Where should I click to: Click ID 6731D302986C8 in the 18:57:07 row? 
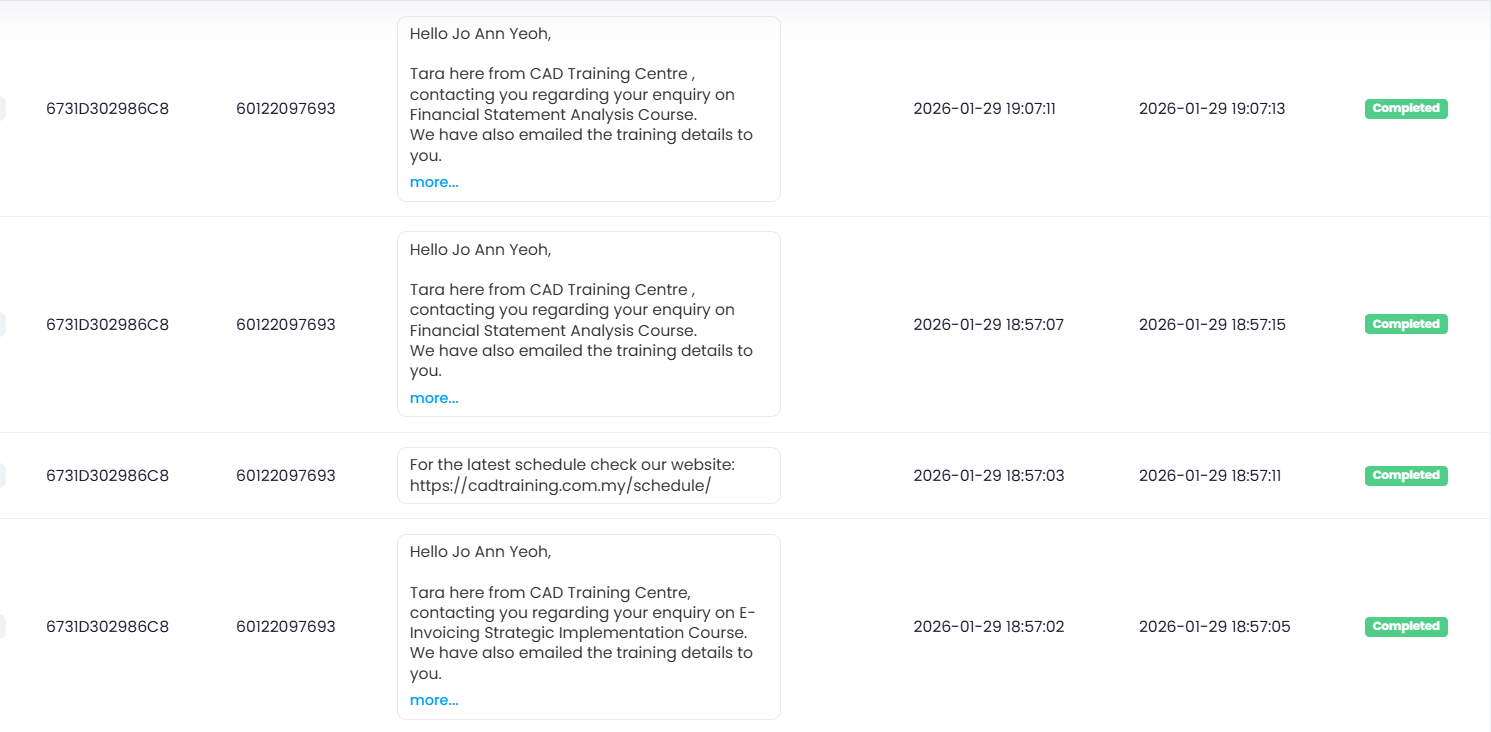[108, 325]
